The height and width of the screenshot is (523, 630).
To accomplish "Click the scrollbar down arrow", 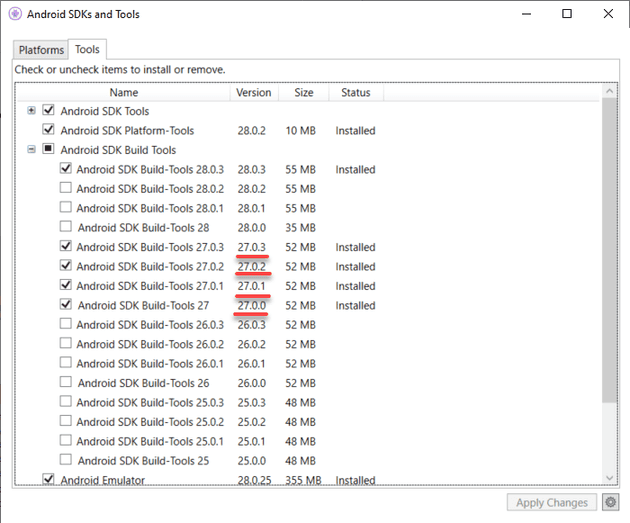I will [610, 478].
